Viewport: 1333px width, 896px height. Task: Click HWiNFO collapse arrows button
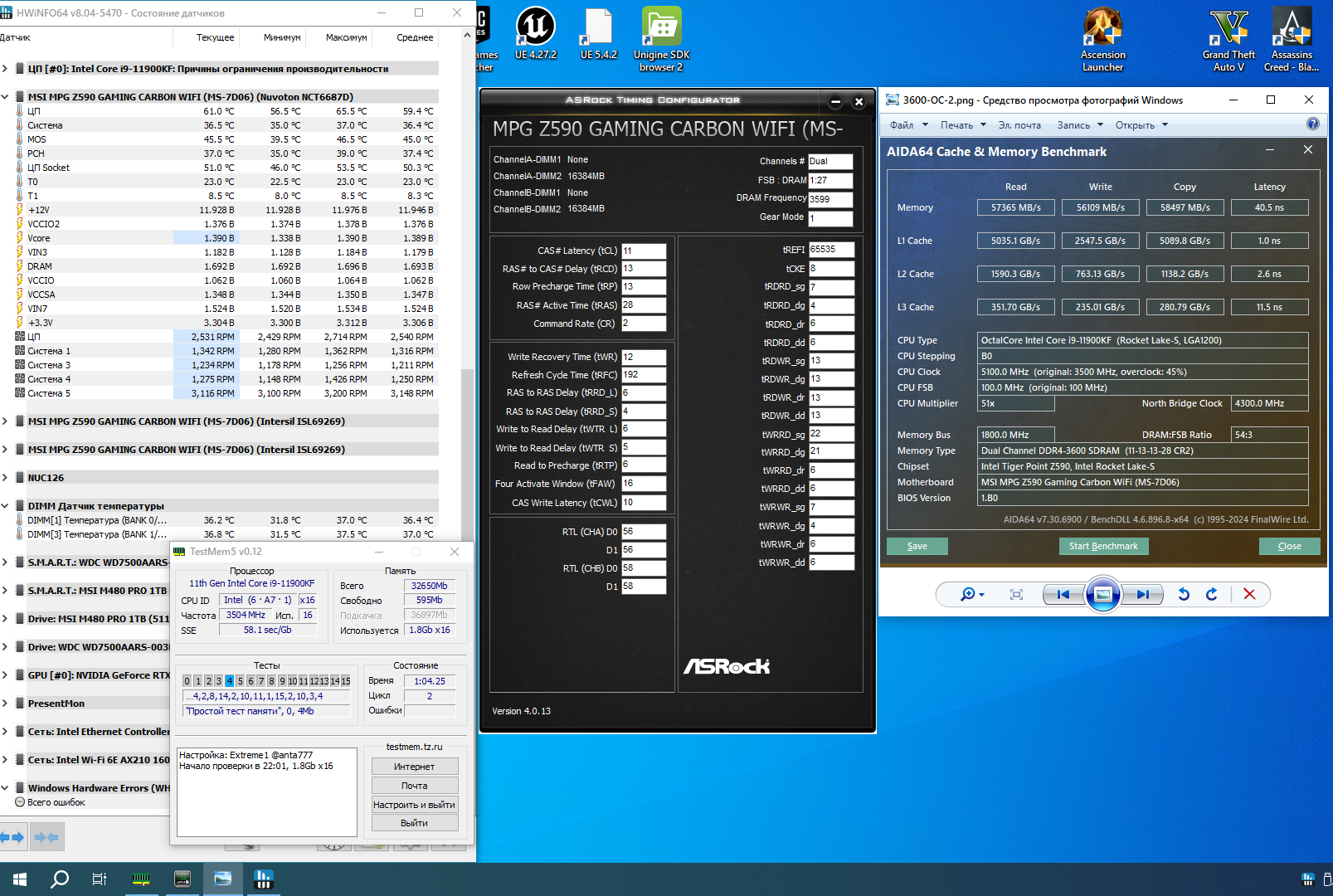click(x=47, y=837)
